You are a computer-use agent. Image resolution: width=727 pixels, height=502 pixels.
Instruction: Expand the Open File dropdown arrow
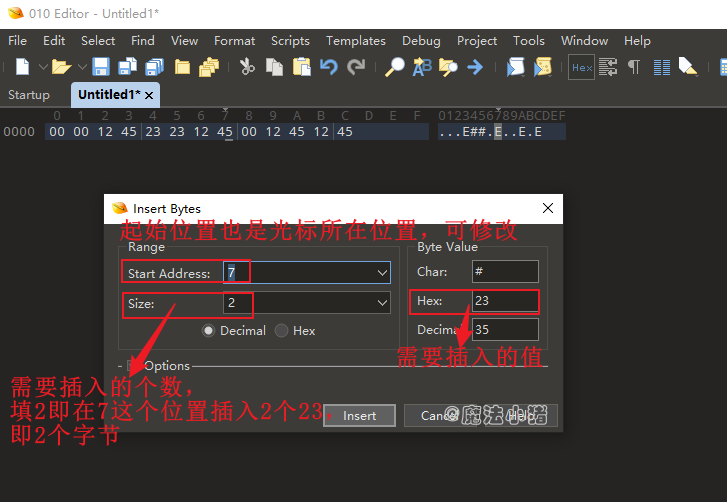[x=82, y=67]
